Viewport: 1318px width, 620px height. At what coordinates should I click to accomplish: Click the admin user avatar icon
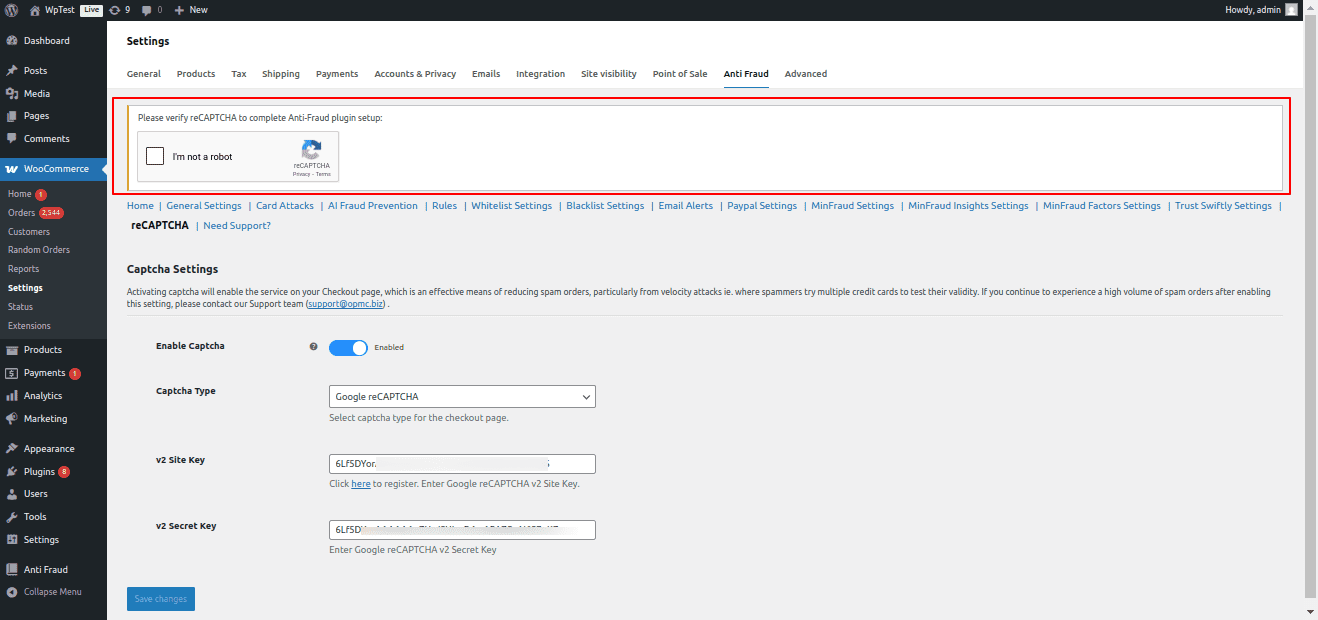1291,9
